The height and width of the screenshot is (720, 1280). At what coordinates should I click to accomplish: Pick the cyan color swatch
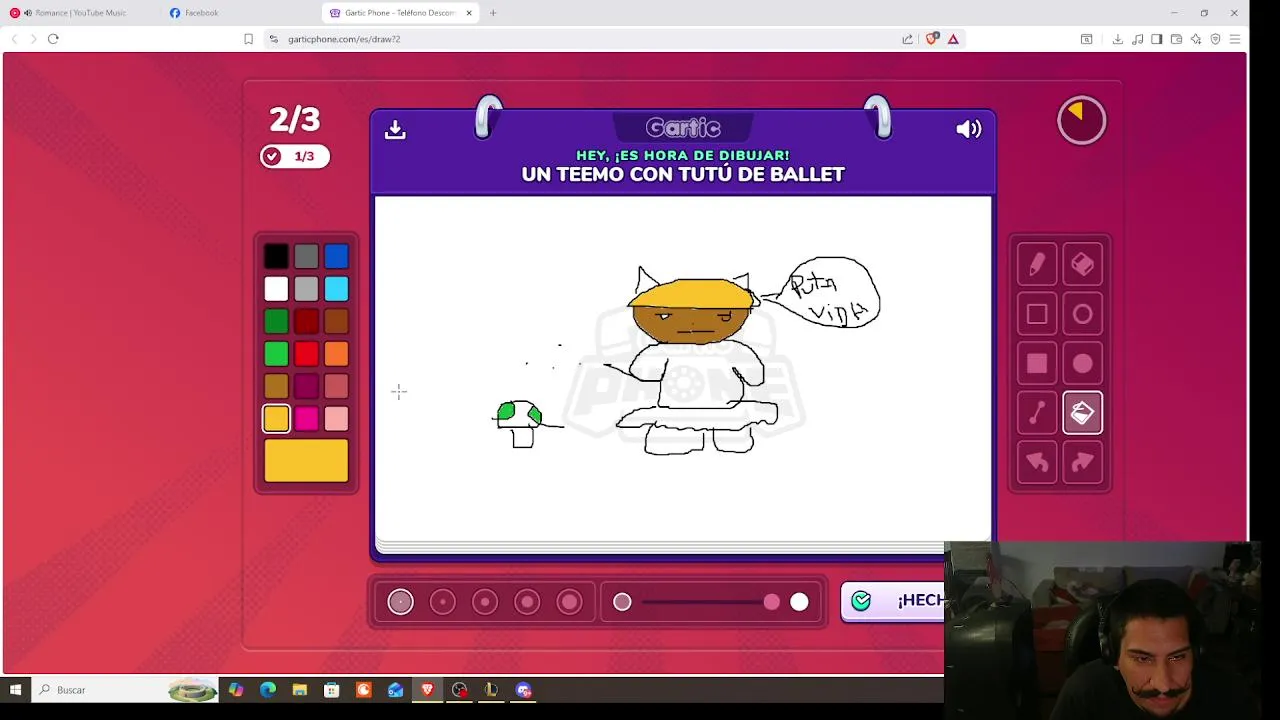coord(336,289)
